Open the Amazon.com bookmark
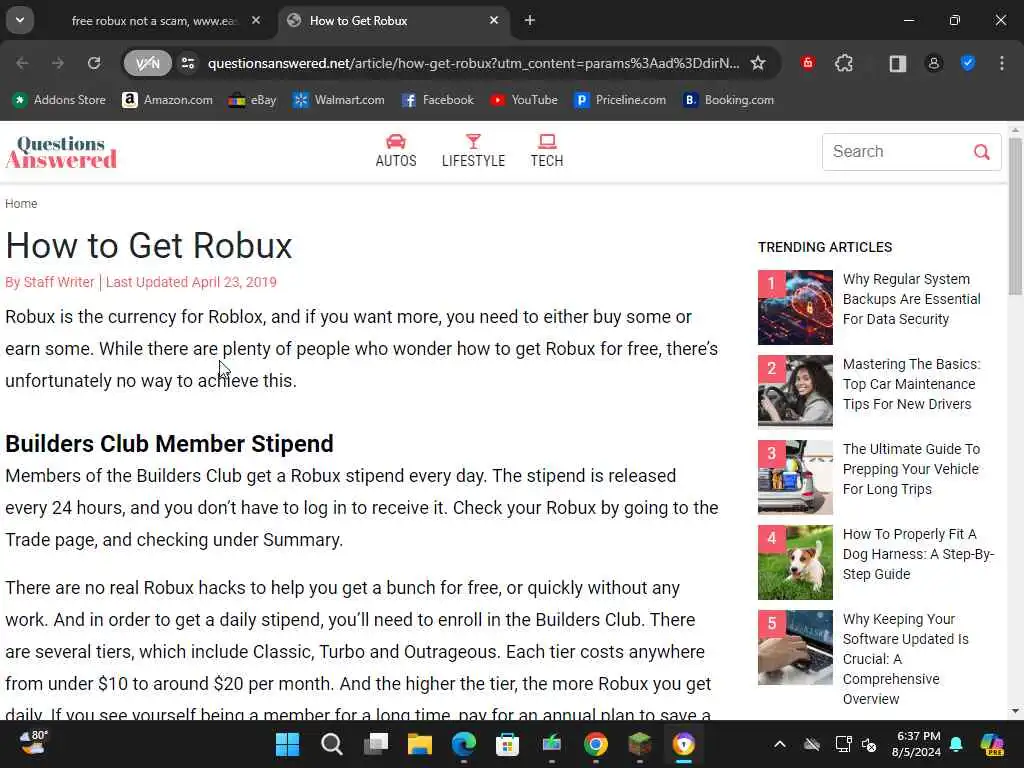Screen dimensions: 1024x768 168,100
